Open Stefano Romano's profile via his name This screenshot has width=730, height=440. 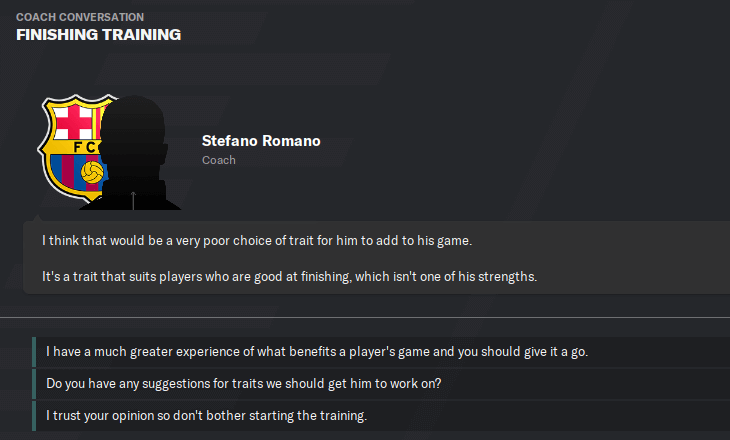coord(261,141)
